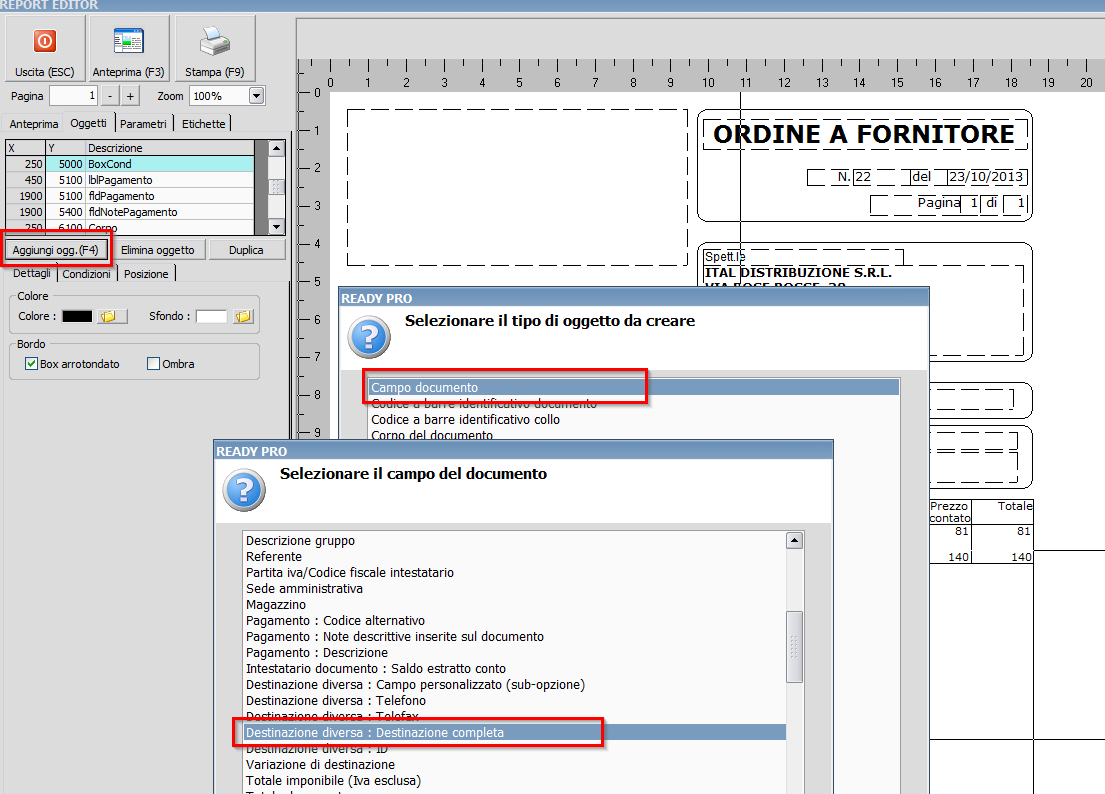Click ORDINE A FORNITORE title on report
The width and height of the screenshot is (1105, 794).
pos(863,134)
